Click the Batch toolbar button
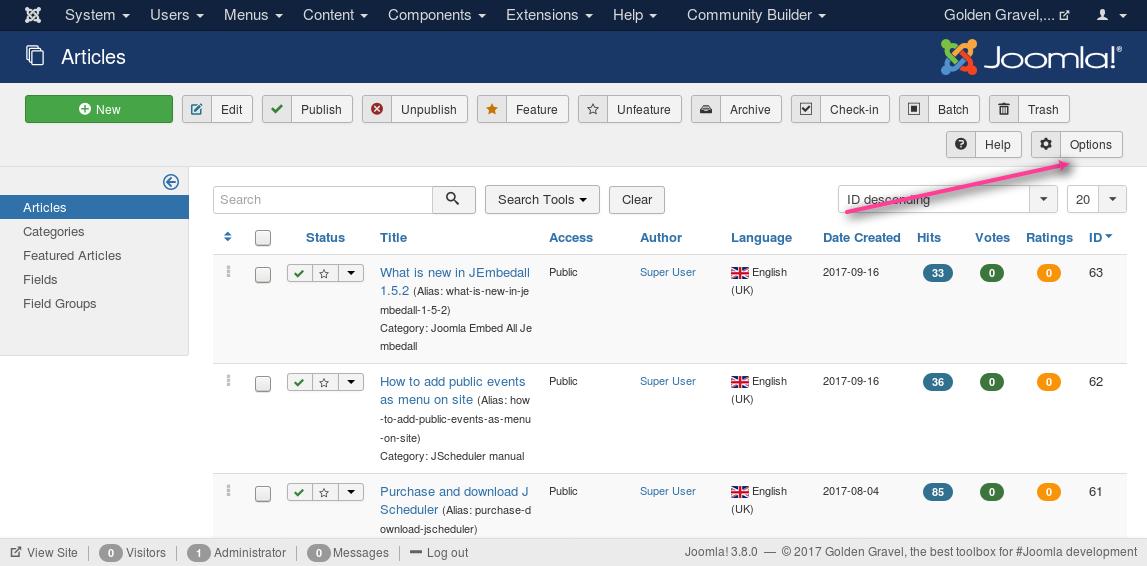The height and width of the screenshot is (566, 1147). [x=939, y=109]
